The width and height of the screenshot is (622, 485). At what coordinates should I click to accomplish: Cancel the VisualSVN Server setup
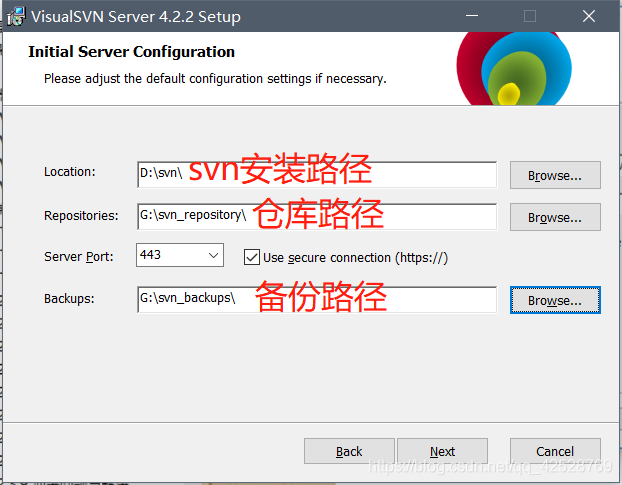[x=555, y=451]
